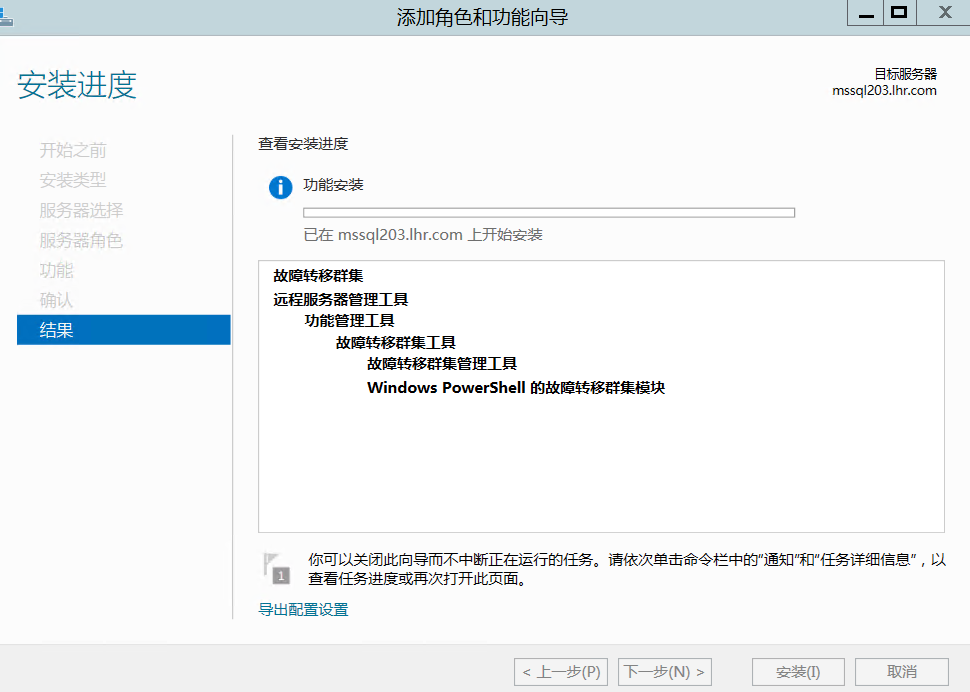Select 故障转移群集管理工具 in the feature list
970x692 pixels.
tap(441, 364)
